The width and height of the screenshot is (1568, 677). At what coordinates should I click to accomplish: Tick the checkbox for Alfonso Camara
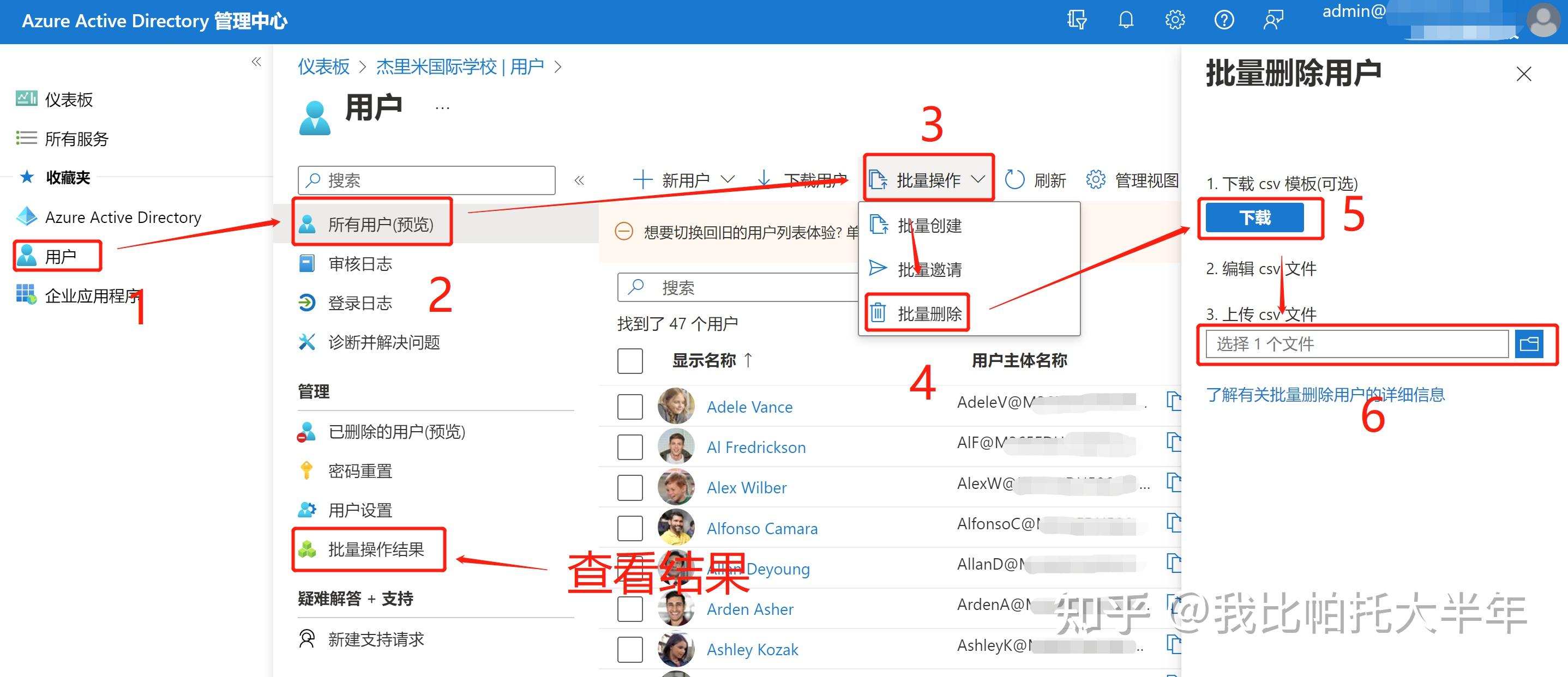(x=630, y=528)
